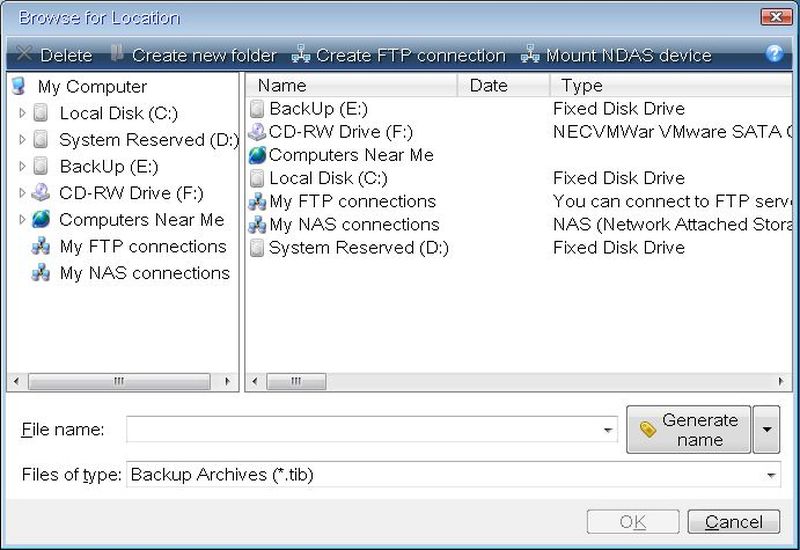
Task: Select Computers Near Me globe in file list
Action: [257, 155]
